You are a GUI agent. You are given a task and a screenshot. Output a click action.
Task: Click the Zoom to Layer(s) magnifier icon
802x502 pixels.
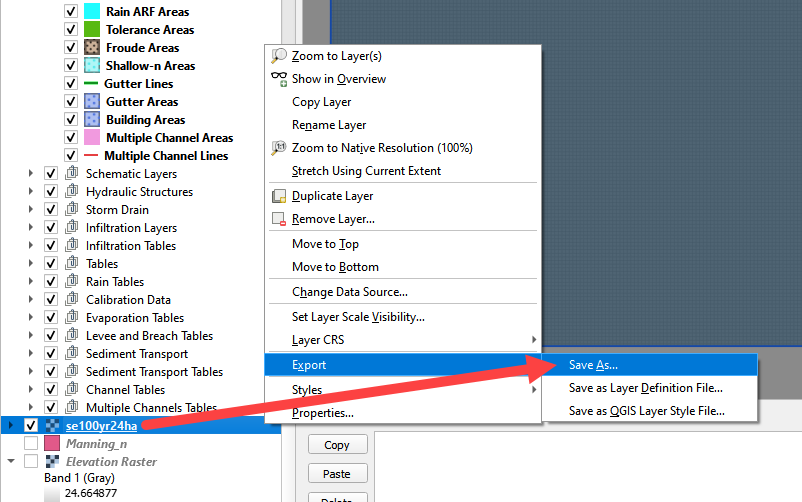coord(279,56)
